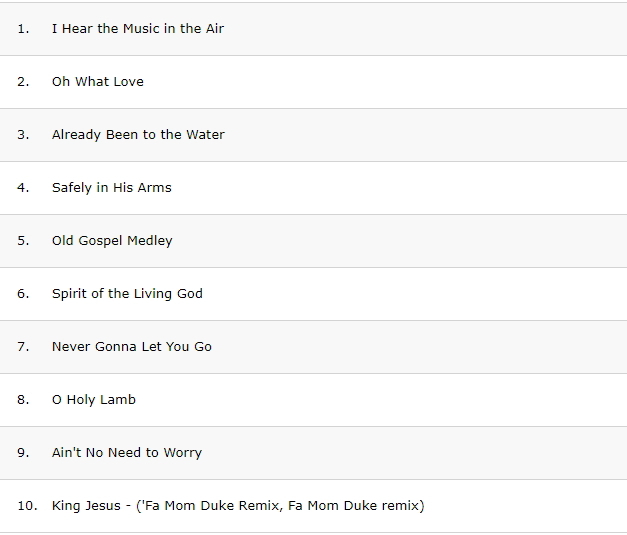The image size is (627, 535).
Task: Click the 'Oh What Love' track title
Action: [98, 82]
